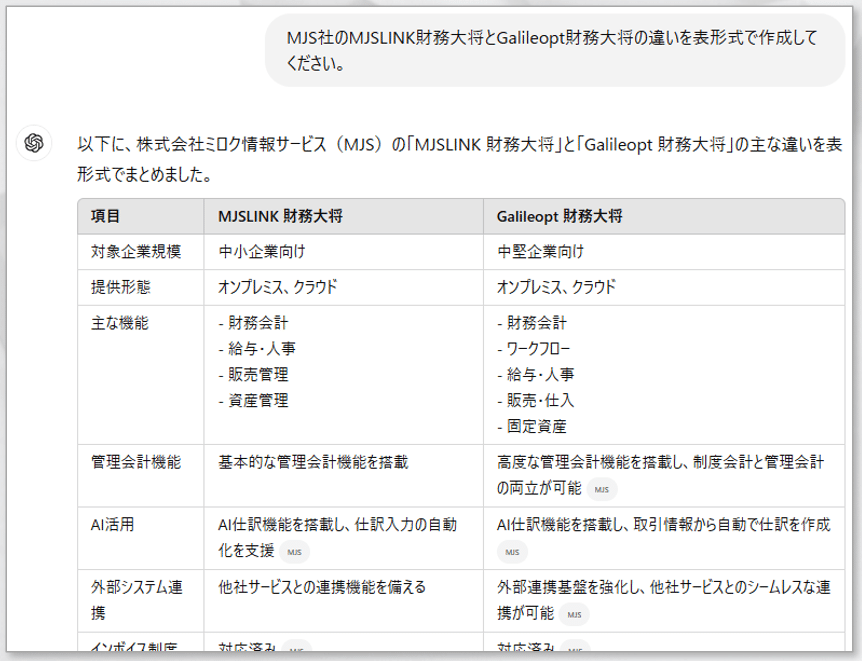Click the Windows taskbar strip at screen bottom
Image resolution: width=862 pixels, height=661 pixels.
(x=431, y=658)
